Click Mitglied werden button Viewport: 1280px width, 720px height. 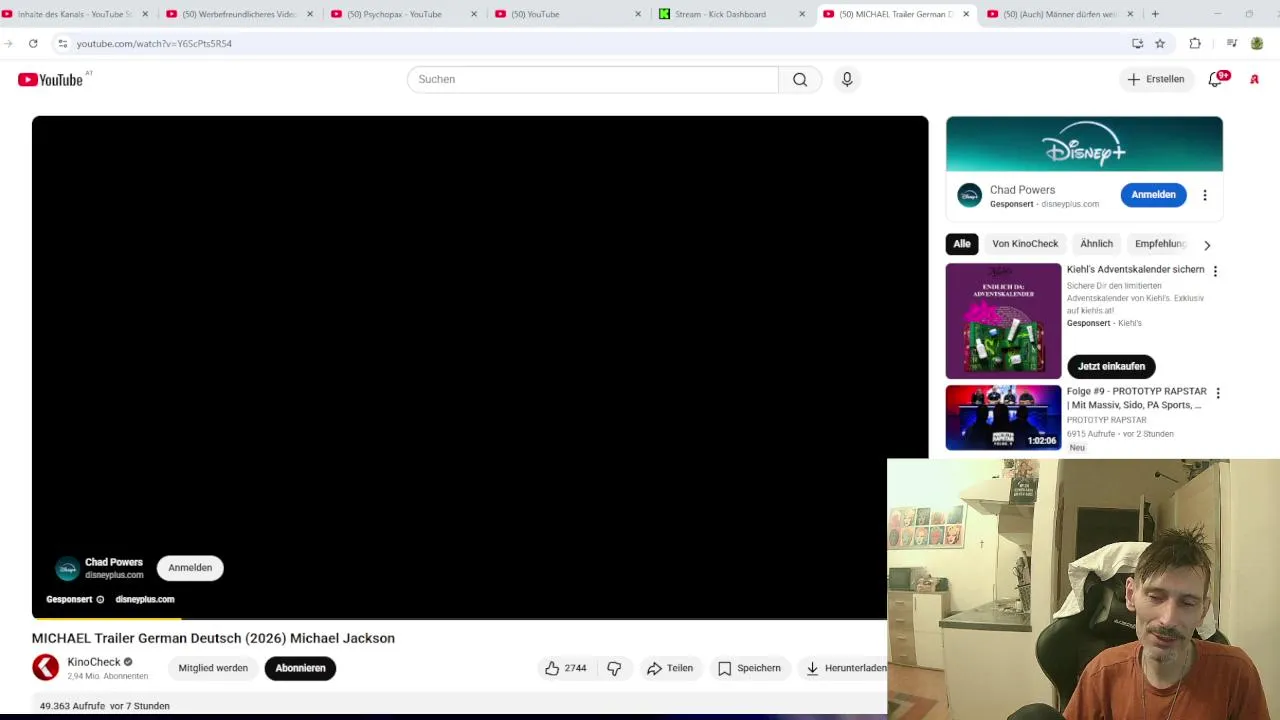[213, 668]
